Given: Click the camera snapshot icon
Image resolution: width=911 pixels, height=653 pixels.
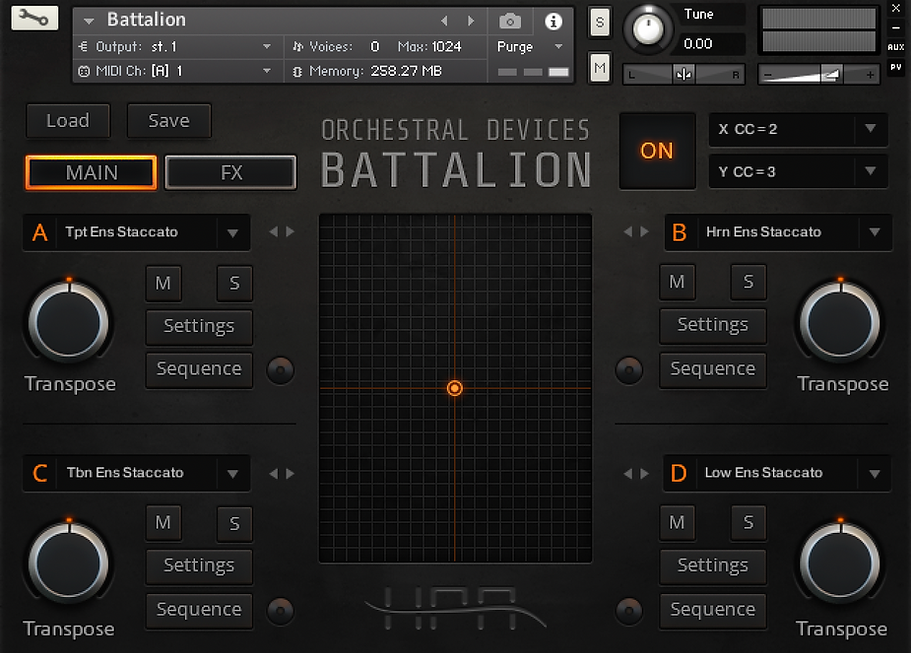Looking at the screenshot, I should [x=510, y=21].
